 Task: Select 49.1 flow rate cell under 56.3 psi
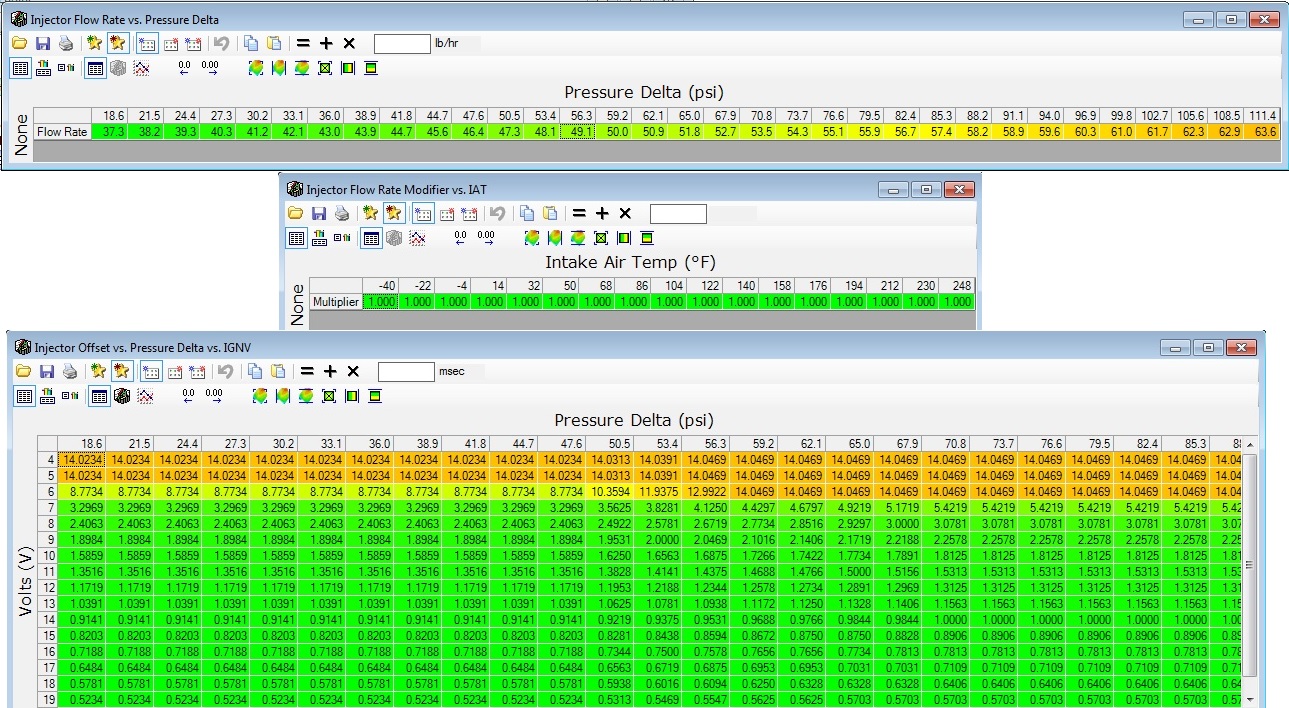click(x=578, y=131)
